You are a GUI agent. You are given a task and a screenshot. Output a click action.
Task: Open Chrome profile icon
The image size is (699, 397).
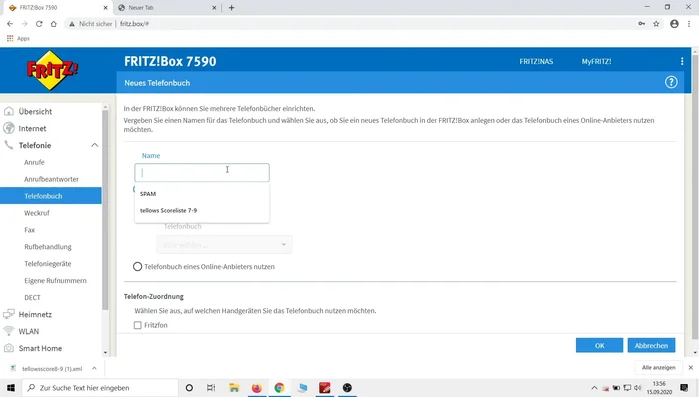click(x=674, y=24)
